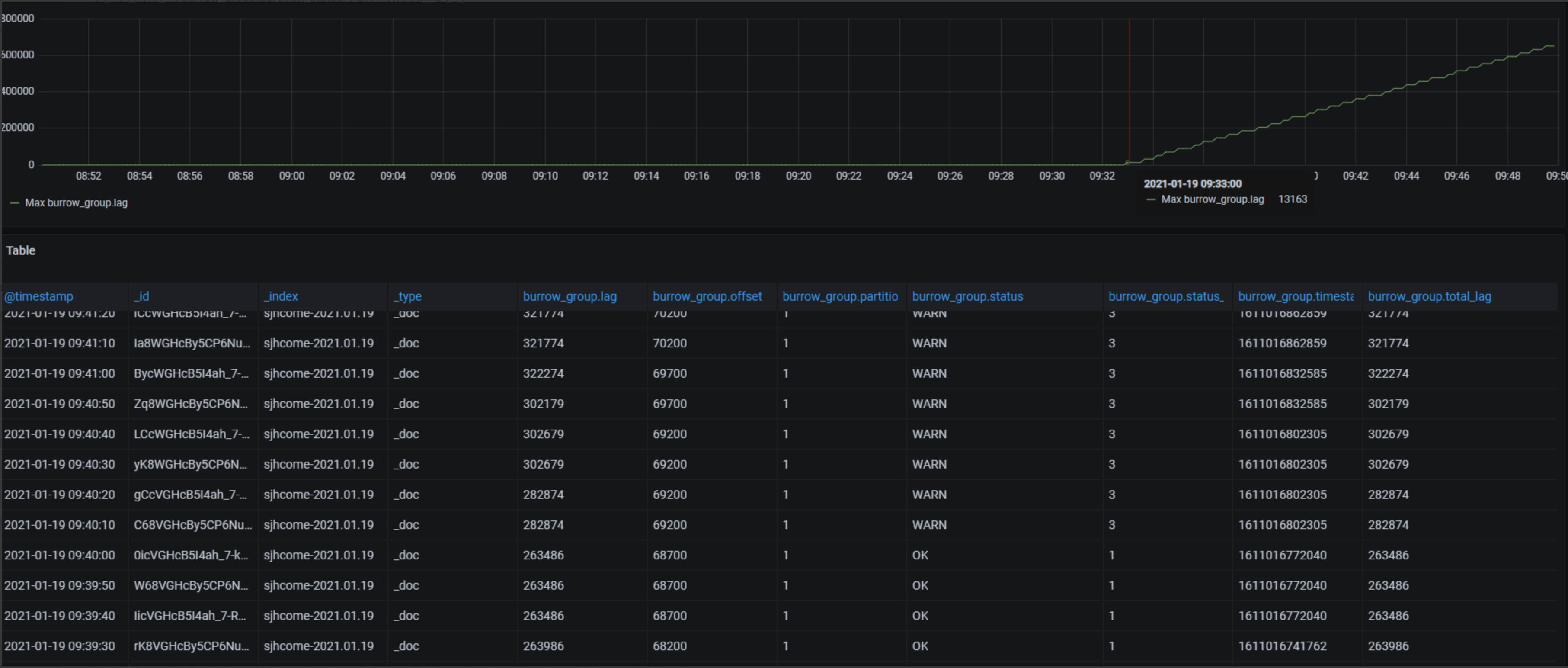1568x668 pixels.
Task: Sort table by @timestamp column header
Action: pos(38,296)
